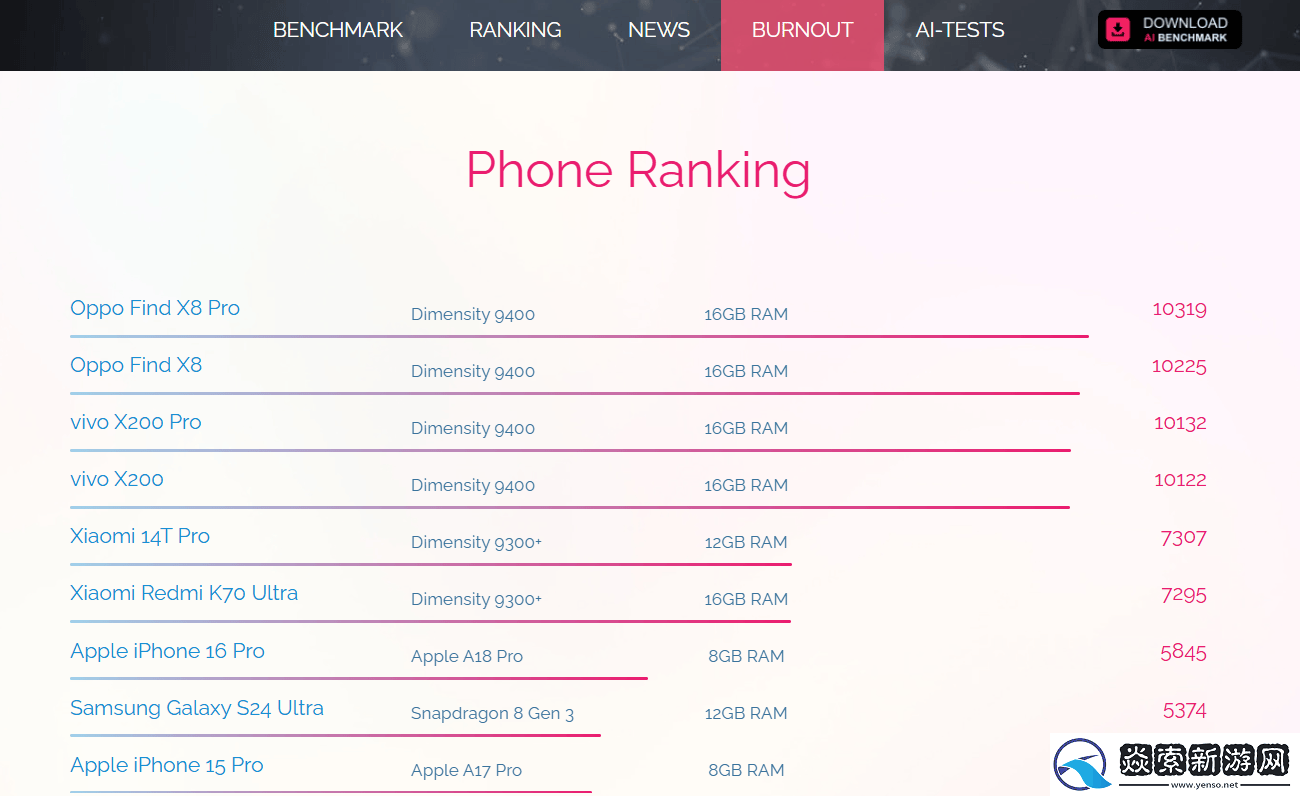This screenshot has height=796, width=1300.
Task: Open the BENCHMARK menu item
Action: tap(338, 30)
